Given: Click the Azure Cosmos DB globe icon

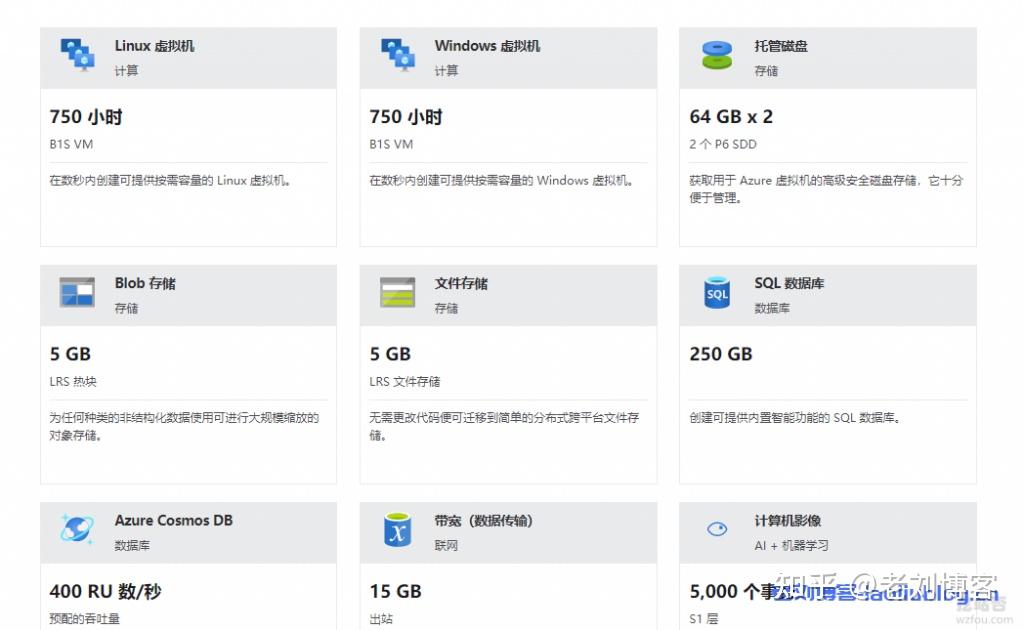Looking at the screenshot, I should tap(77, 530).
